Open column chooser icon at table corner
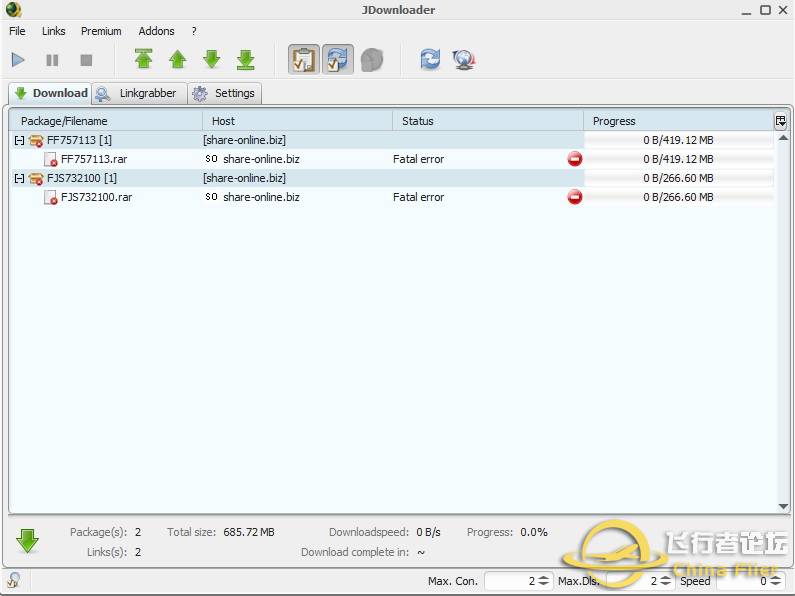This screenshot has width=795, height=596. pos(780,121)
